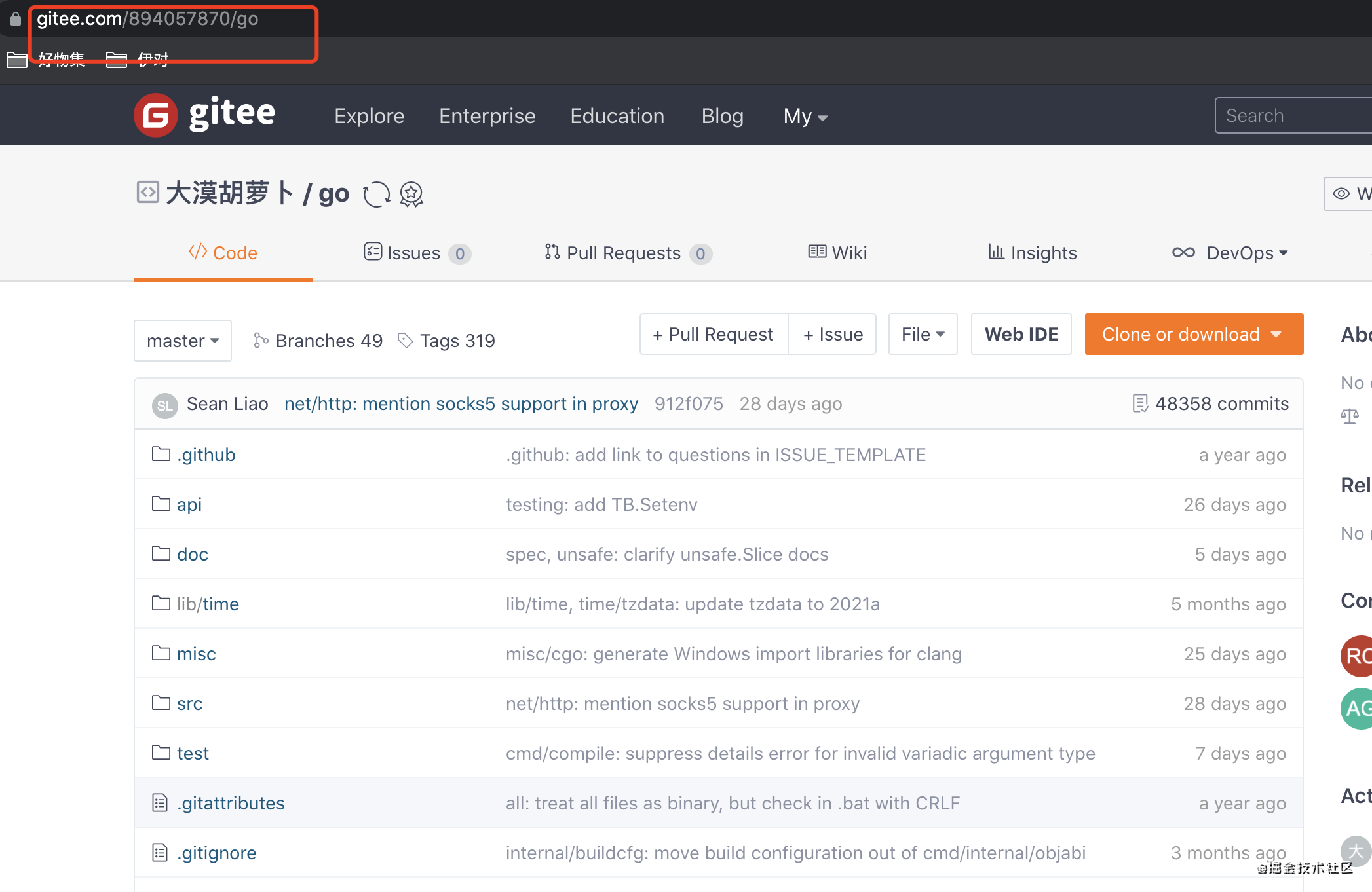Click the license scale icon in sidebar
The height and width of the screenshot is (892, 1372).
[1350, 416]
